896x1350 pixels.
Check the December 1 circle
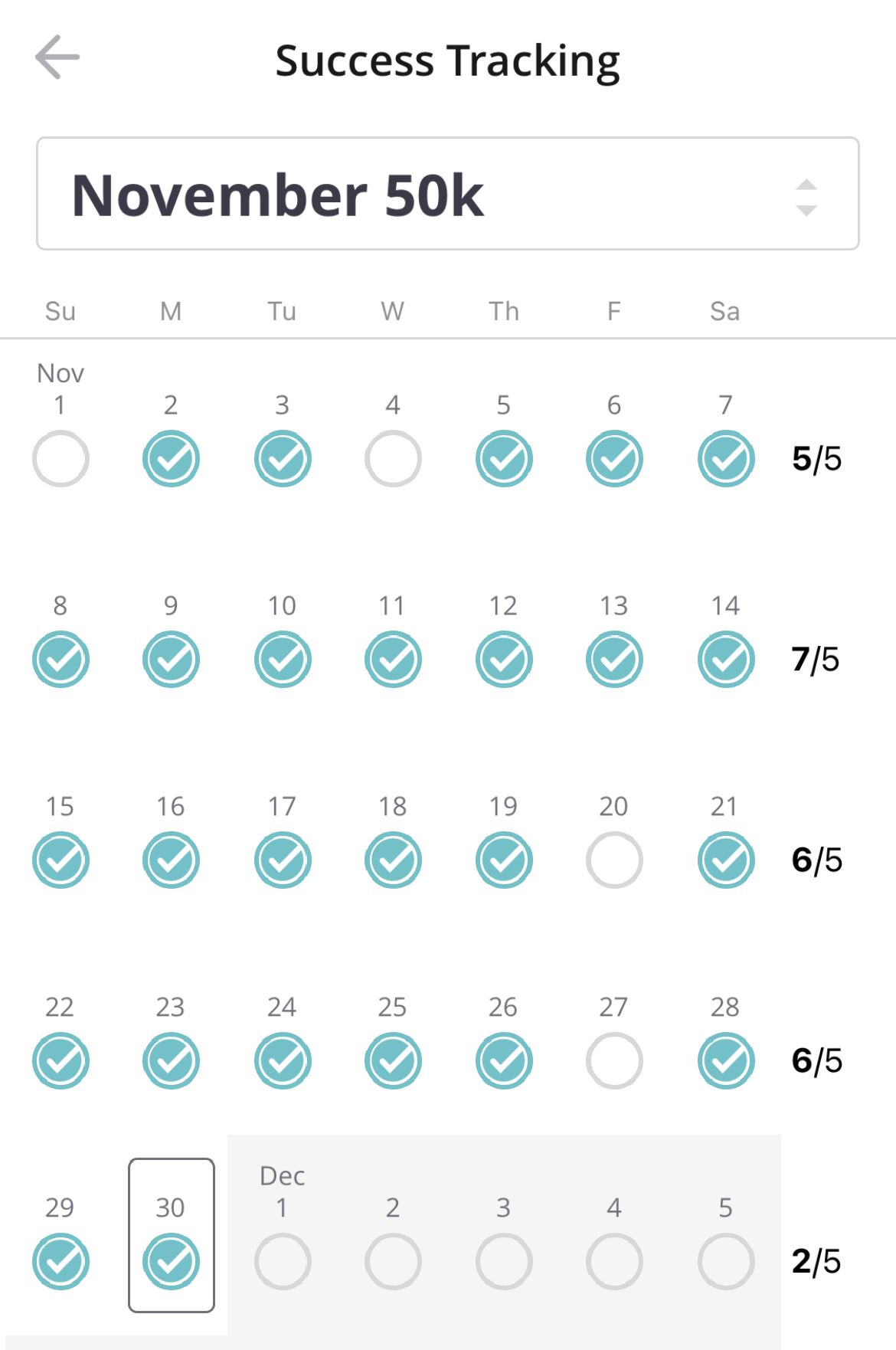click(283, 1262)
